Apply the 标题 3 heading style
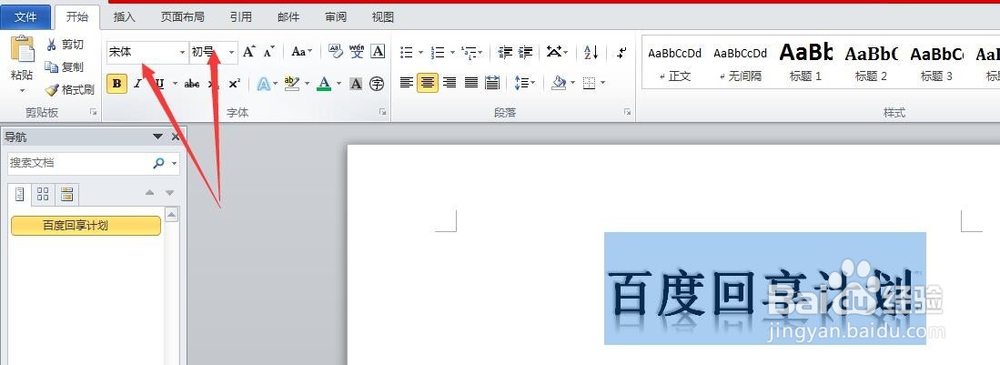 (936, 63)
